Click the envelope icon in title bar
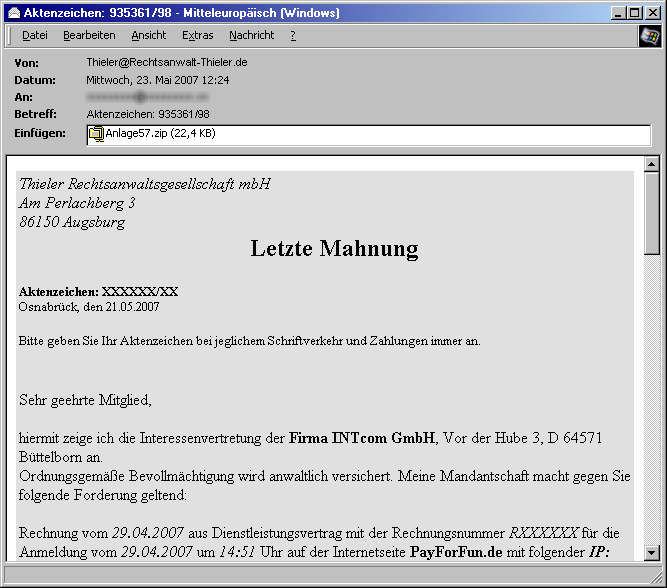This screenshot has width=667, height=588. [14, 13]
